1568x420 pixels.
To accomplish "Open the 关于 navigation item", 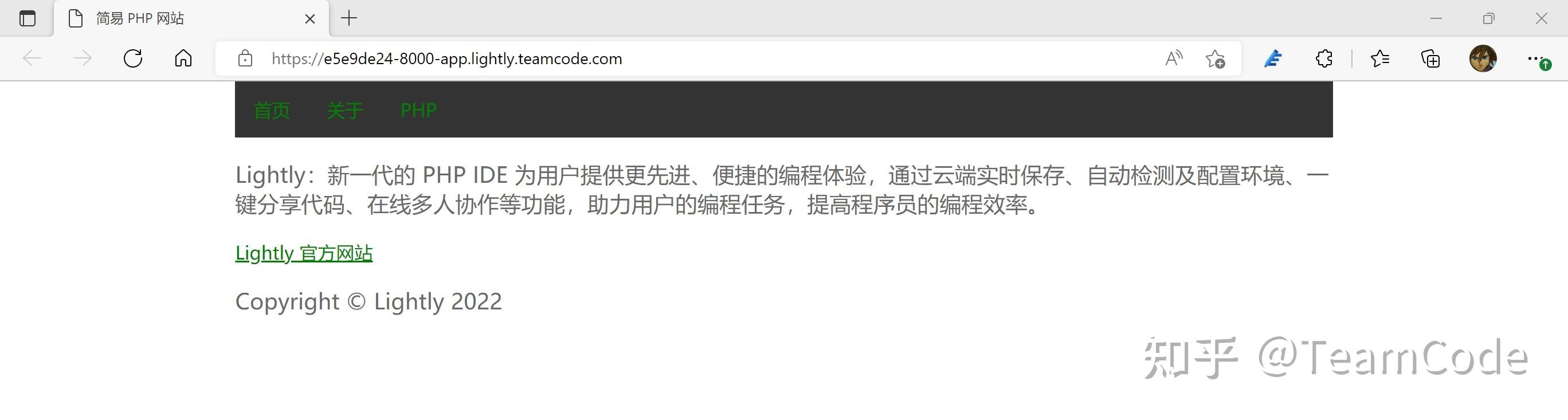I will pos(345,110).
